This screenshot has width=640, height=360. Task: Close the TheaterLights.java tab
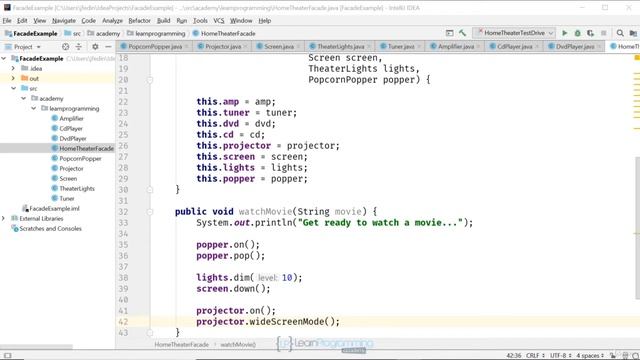(368, 47)
